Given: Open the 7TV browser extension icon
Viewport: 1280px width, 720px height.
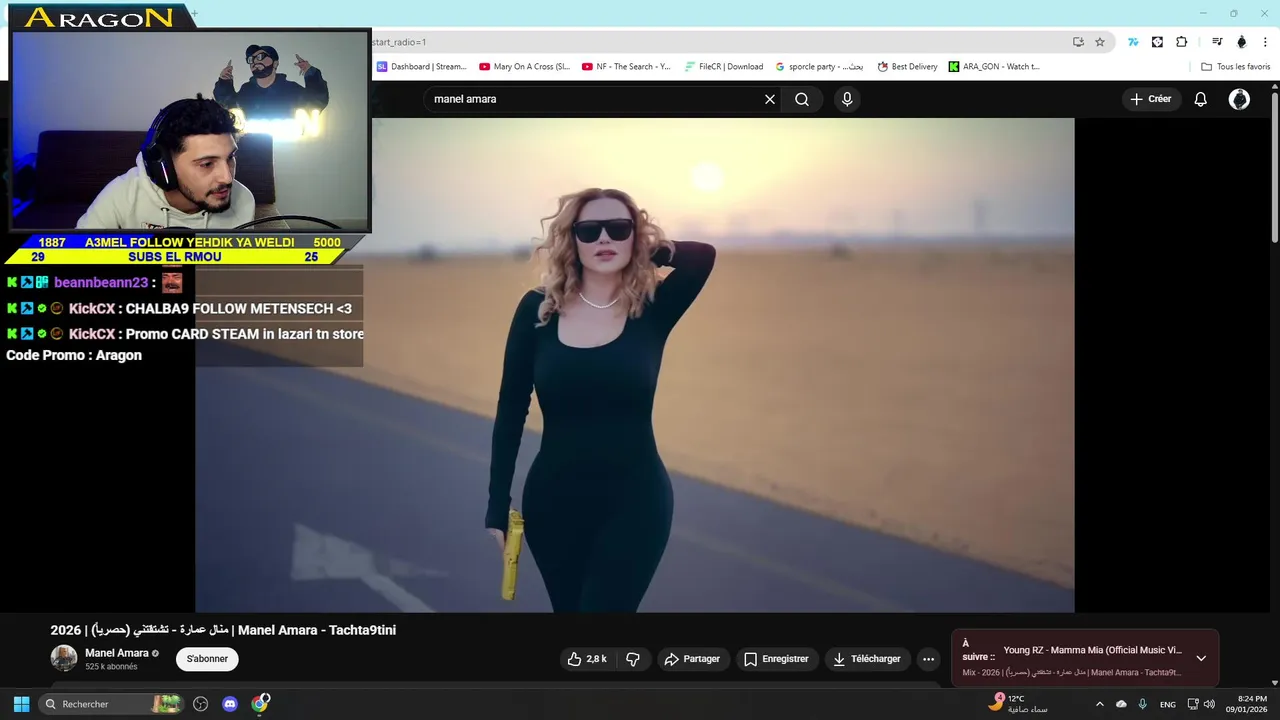Looking at the screenshot, I should pos(1133,42).
